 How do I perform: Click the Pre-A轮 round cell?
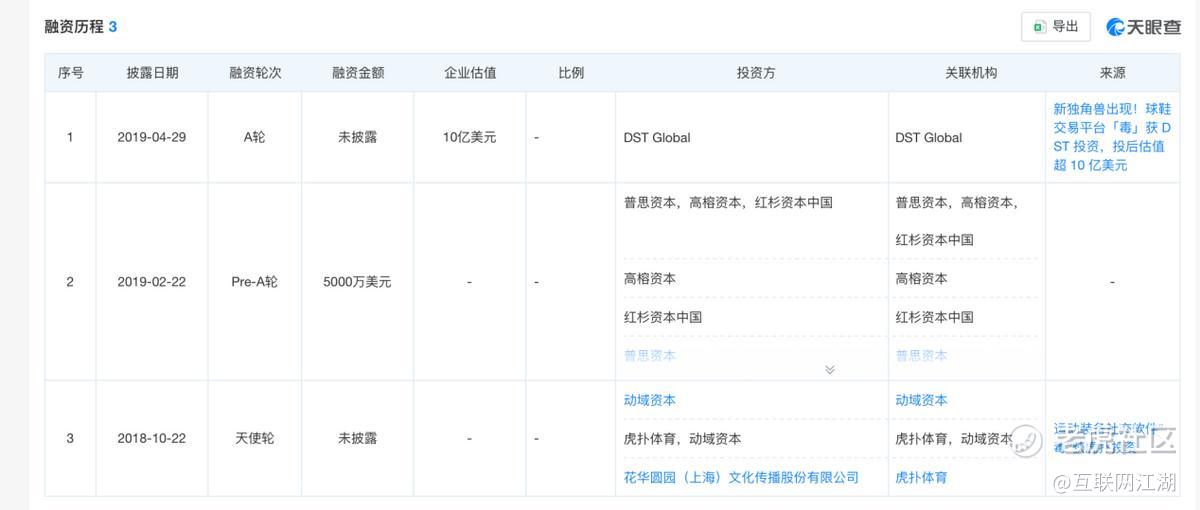point(255,282)
